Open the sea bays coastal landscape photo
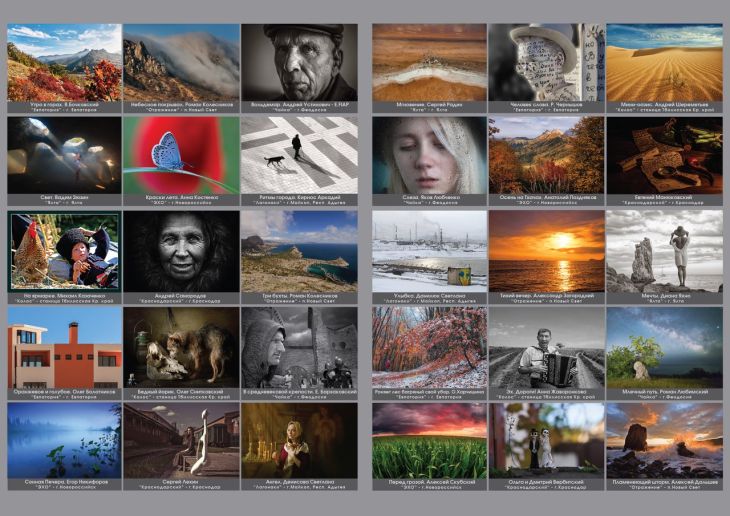The image size is (730, 516). [x=298, y=250]
